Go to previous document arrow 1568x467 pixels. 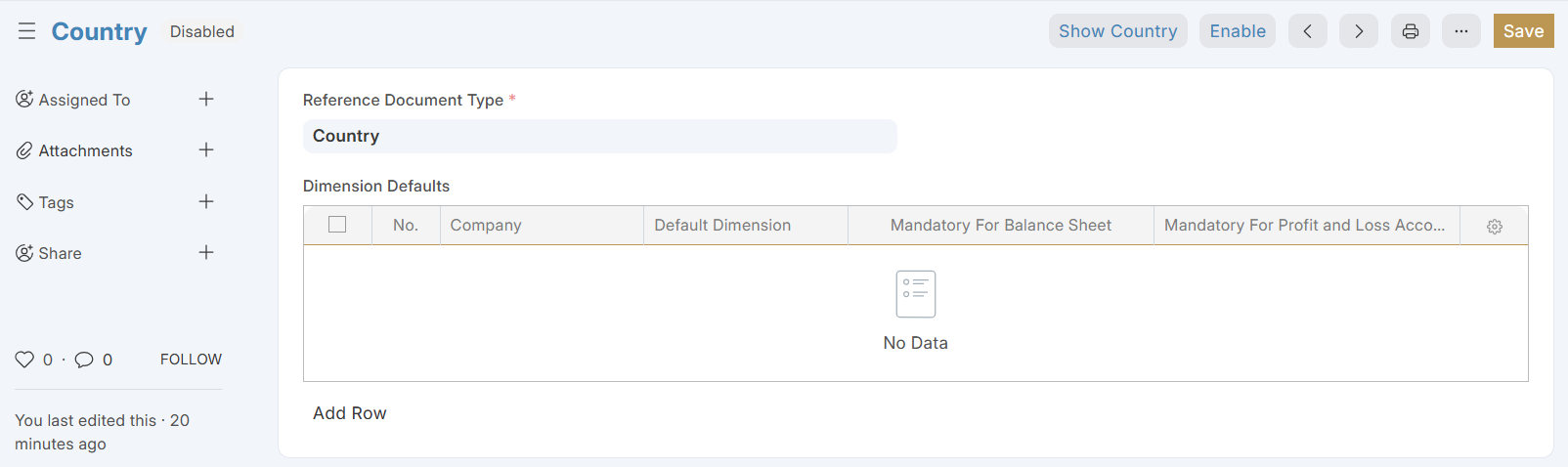1307,31
